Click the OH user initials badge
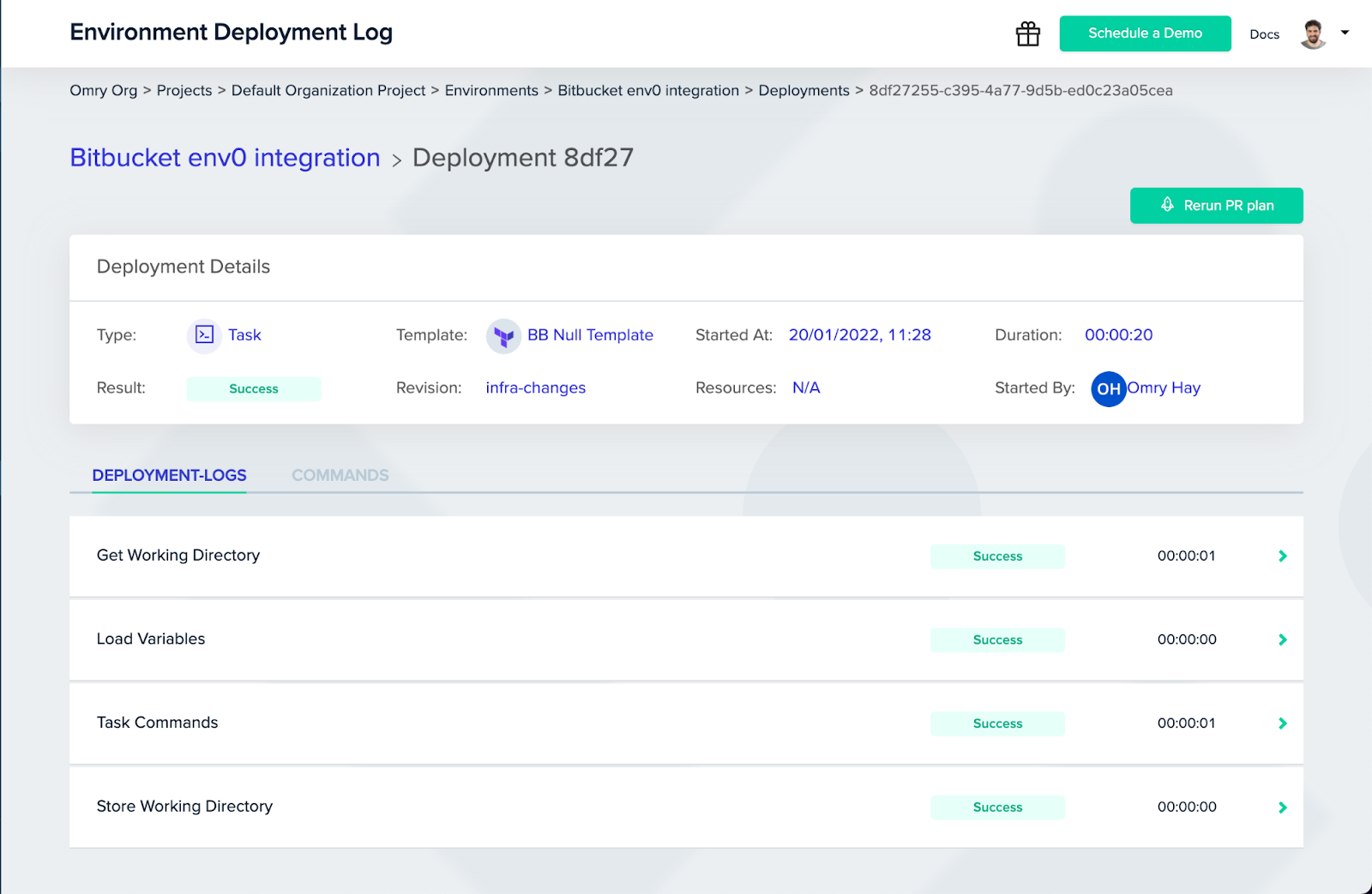Viewport: 1372px width, 894px height. click(1108, 389)
